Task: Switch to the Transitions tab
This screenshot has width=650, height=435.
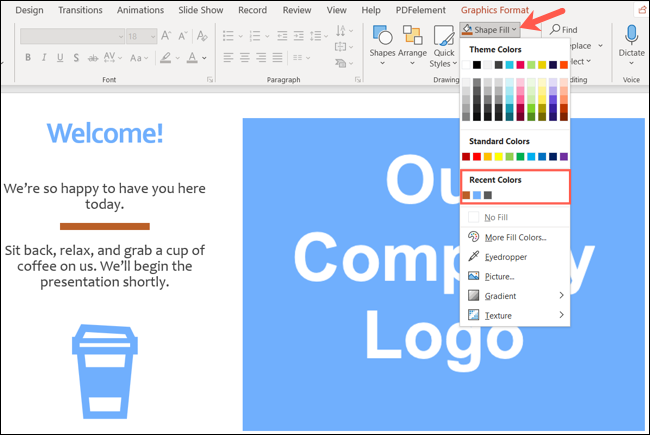Action: click(80, 10)
